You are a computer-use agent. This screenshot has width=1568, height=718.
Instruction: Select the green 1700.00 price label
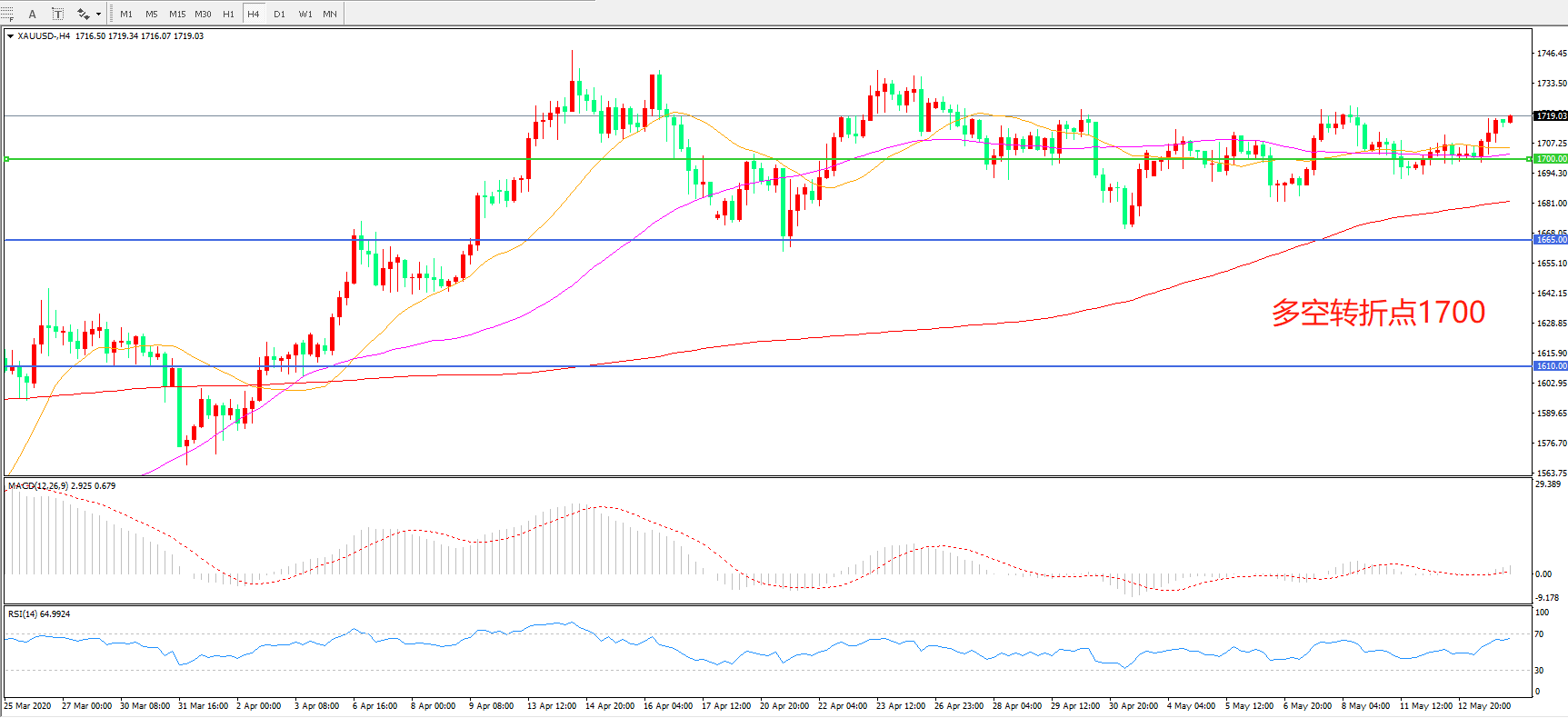point(1551,159)
